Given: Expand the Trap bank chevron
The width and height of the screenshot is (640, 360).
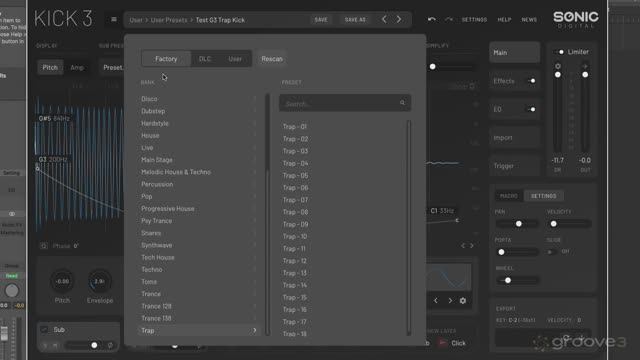Looking at the screenshot, I should point(255,330).
